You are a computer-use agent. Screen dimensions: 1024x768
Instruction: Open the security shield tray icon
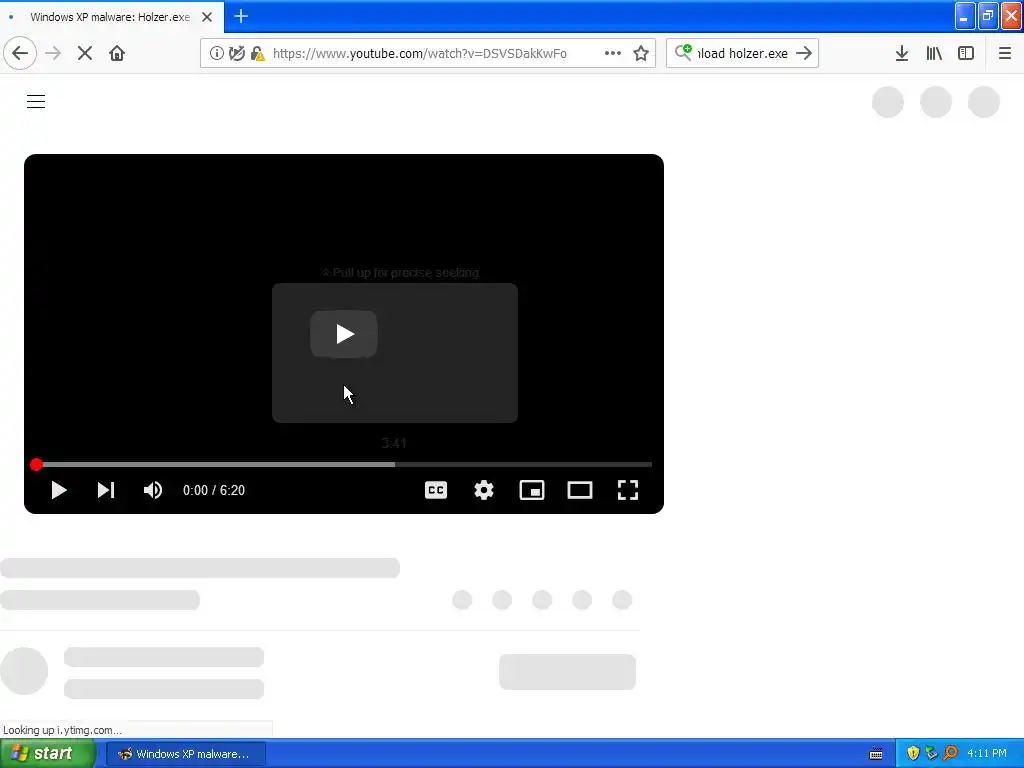(x=913, y=754)
